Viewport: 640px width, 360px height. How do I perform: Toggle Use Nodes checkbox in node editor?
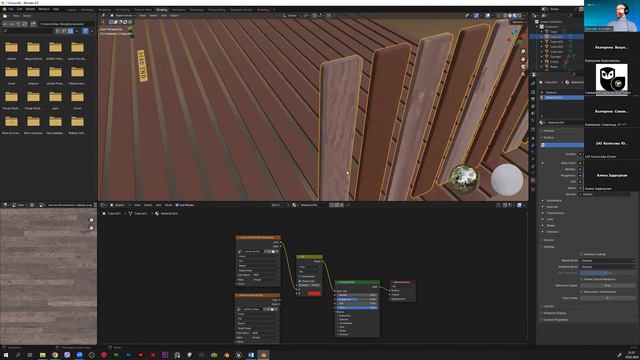[x=177, y=205]
